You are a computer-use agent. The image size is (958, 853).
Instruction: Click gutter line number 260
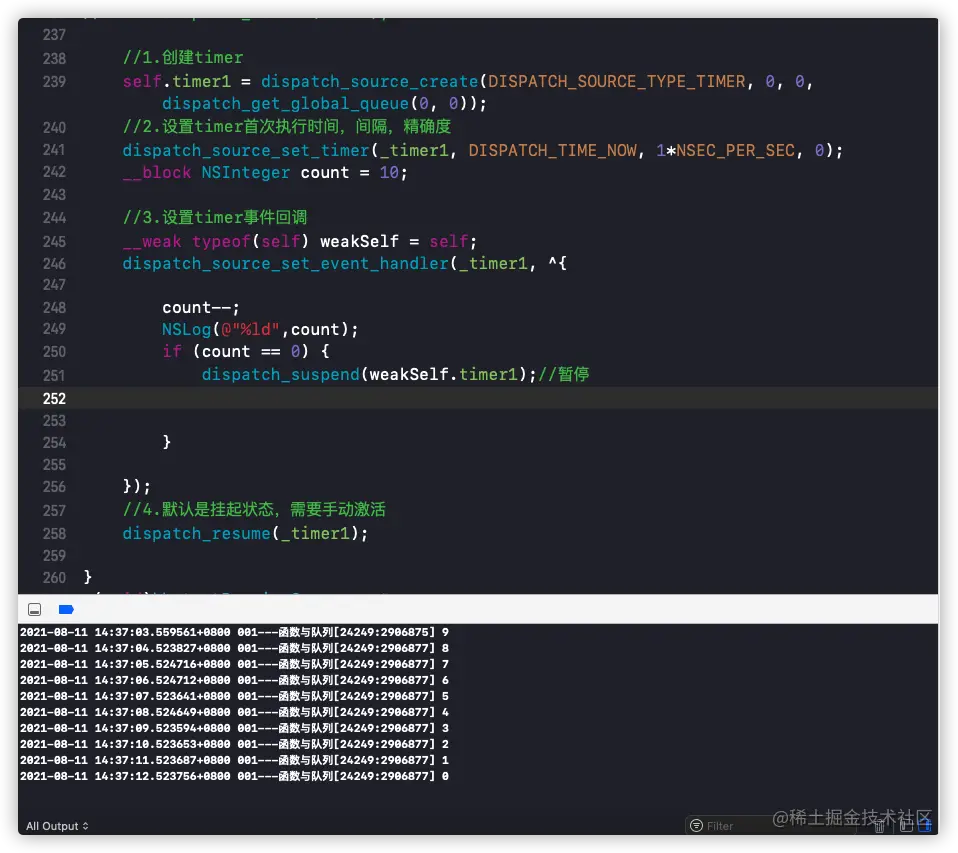pos(54,577)
